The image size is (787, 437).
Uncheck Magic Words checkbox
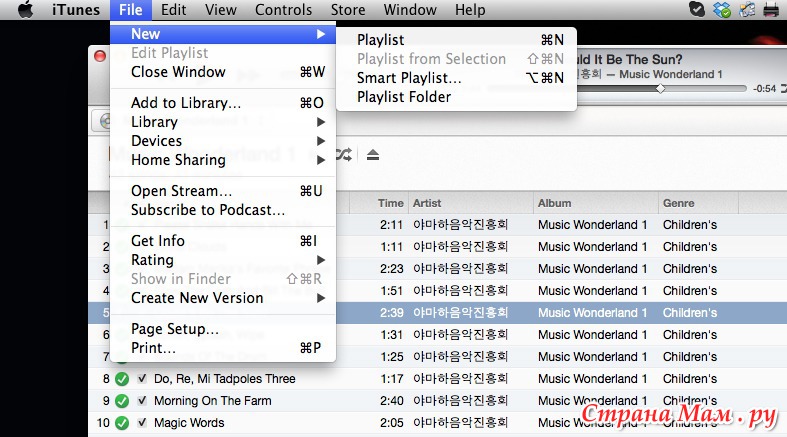142,422
